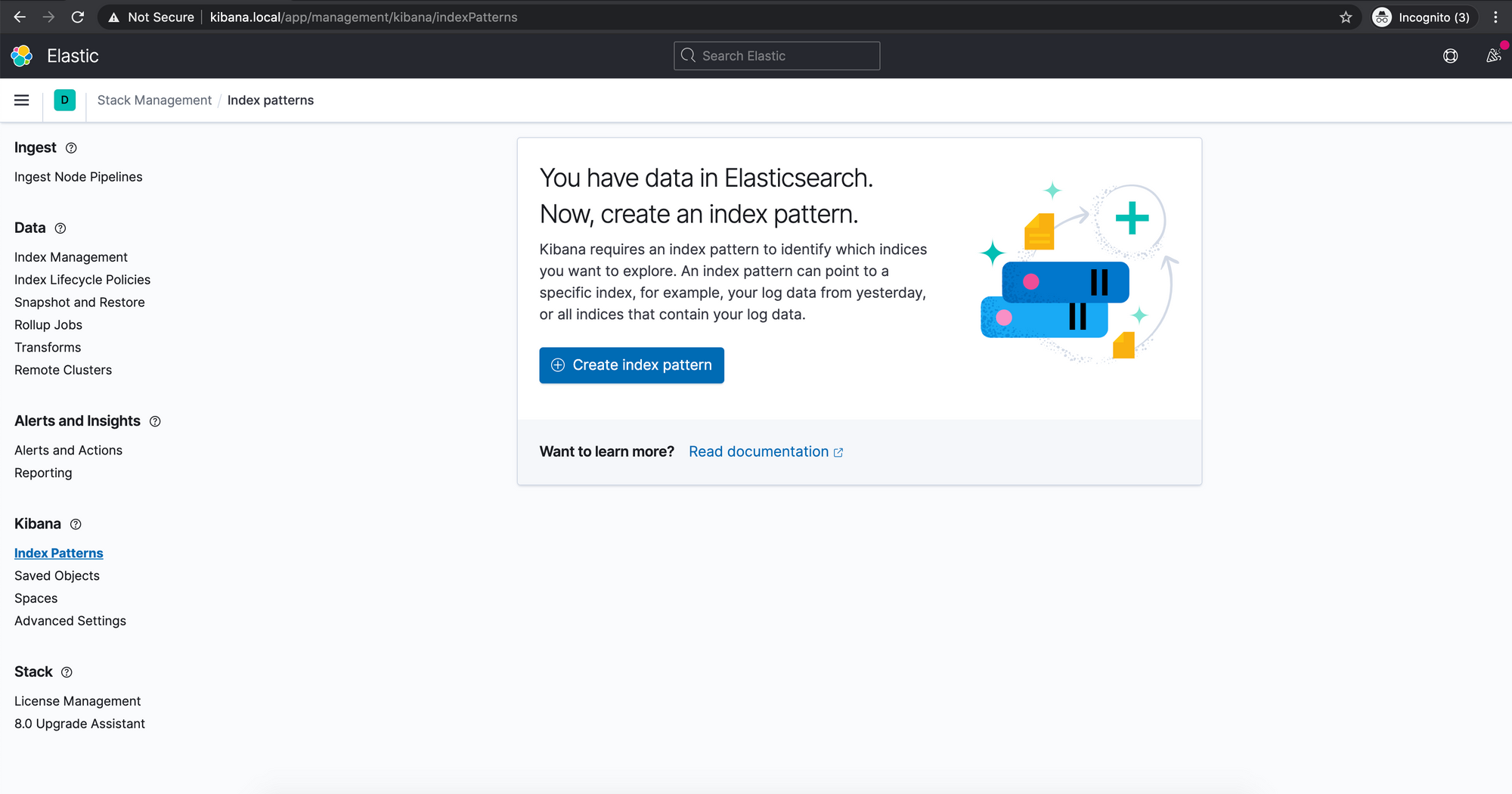Open Ingest Node Pipelines

pyautogui.click(x=78, y=177)
